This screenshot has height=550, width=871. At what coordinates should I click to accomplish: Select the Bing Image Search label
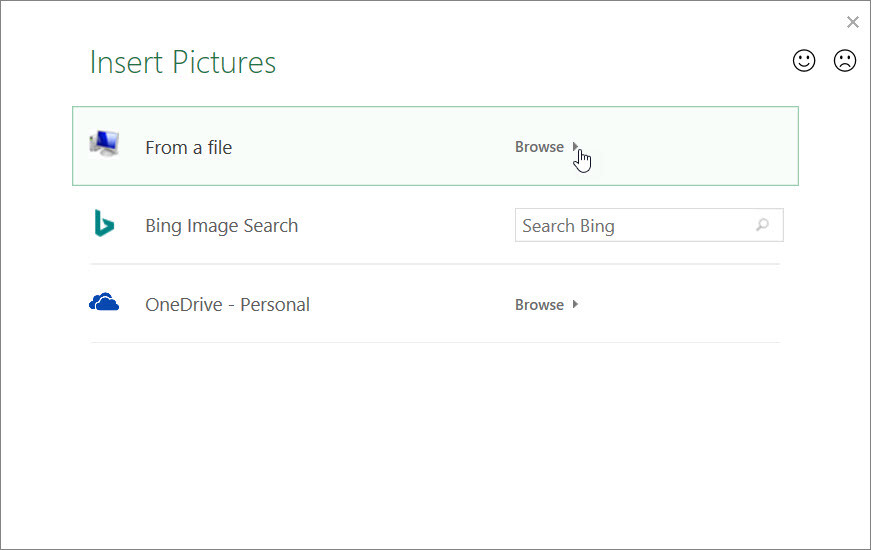point(222,226)
